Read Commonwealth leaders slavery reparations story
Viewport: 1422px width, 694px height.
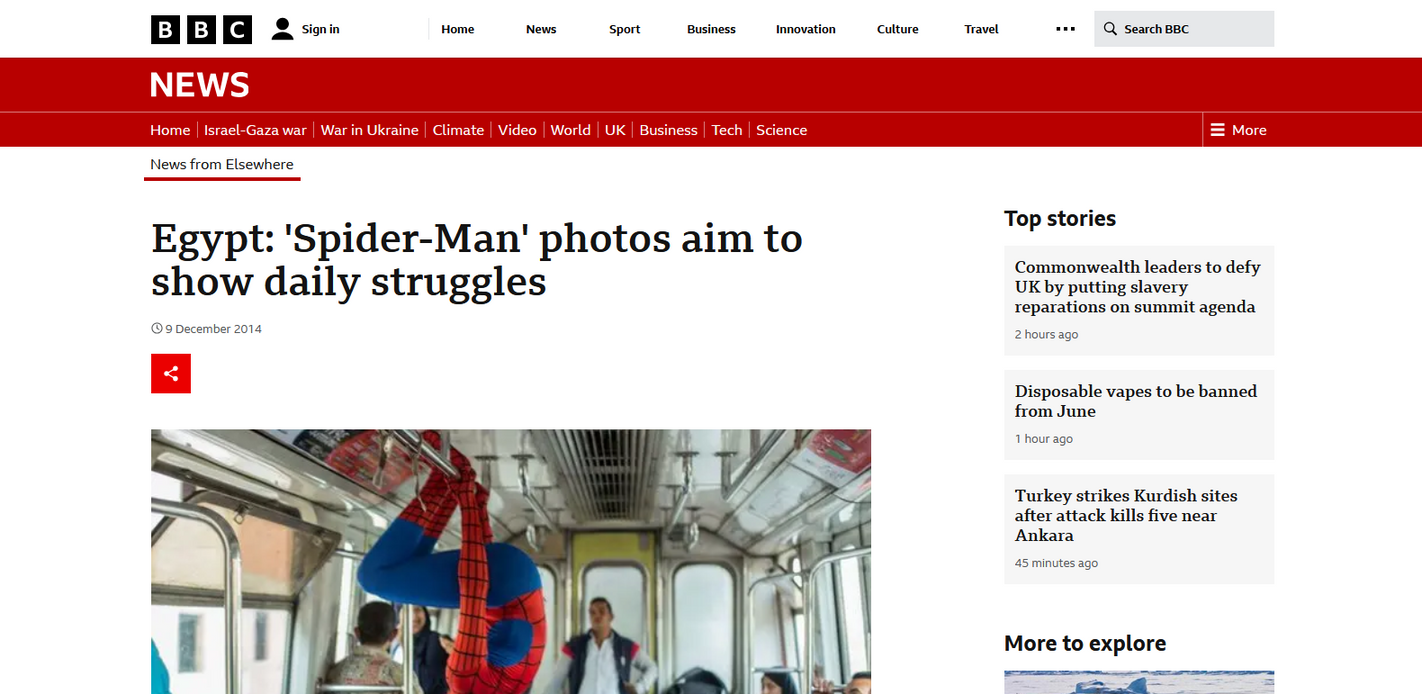pyautogui.click(x=1138, y=287)
